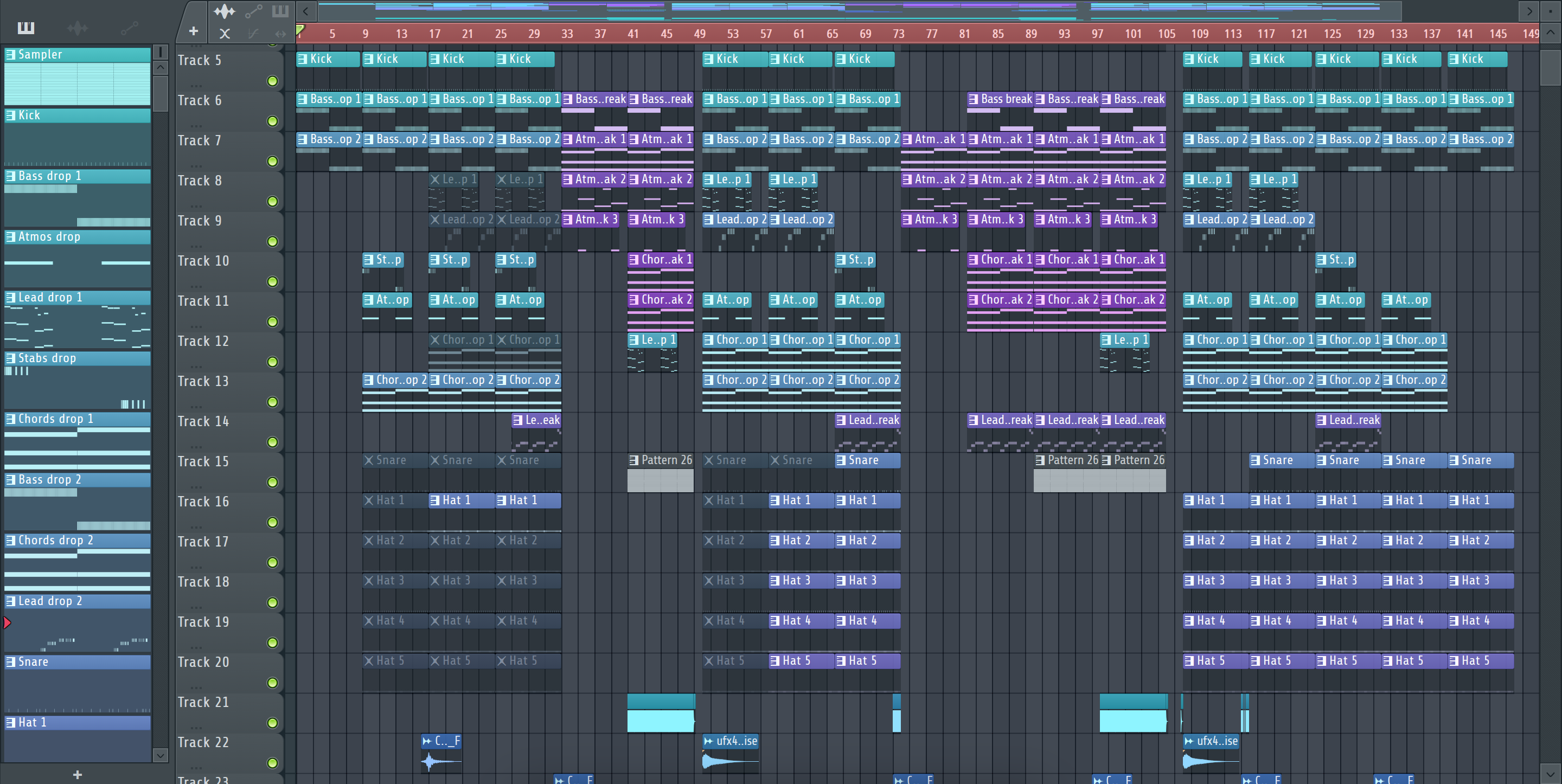Click bar 97 on the timeline ruler
Image resolution: width=1562 pixels, height=784 pixels.
1098,34
